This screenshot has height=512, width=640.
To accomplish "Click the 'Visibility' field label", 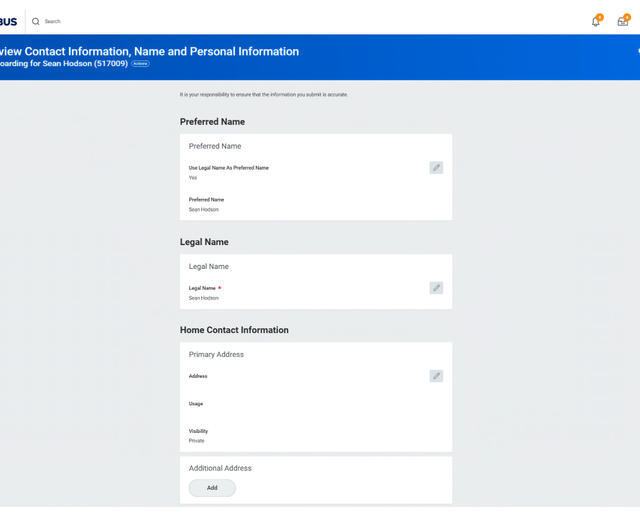I will click(x=198, y=431).
